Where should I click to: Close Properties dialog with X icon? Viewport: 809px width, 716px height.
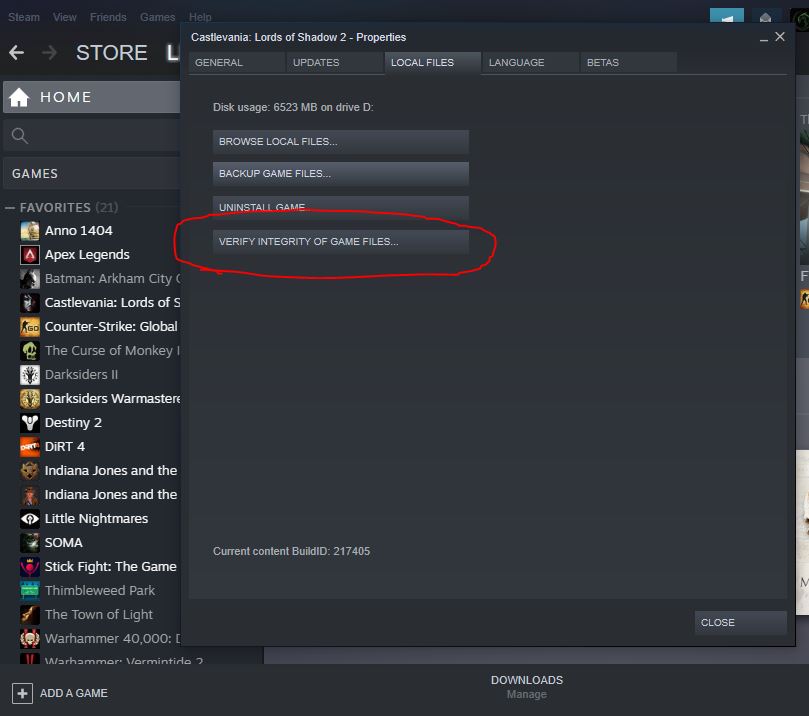pyautogui.click(x=780, y=37)
